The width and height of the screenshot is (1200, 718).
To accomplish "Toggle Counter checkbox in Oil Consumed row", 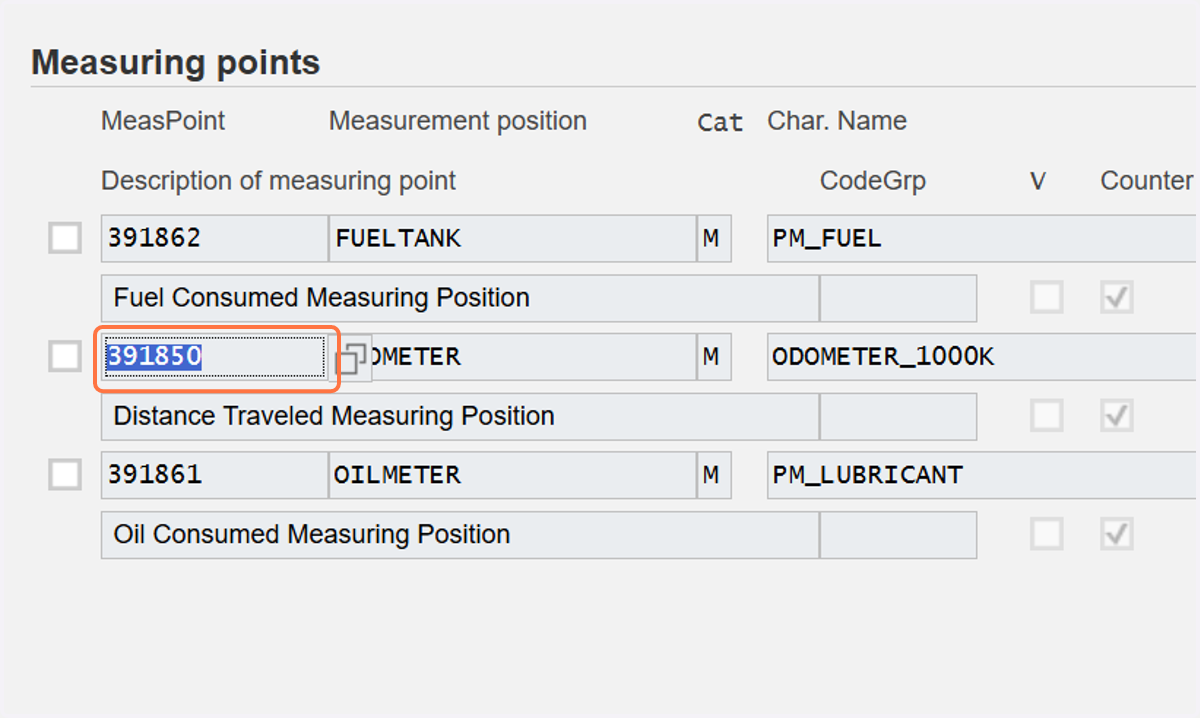I will (1116, 534).
